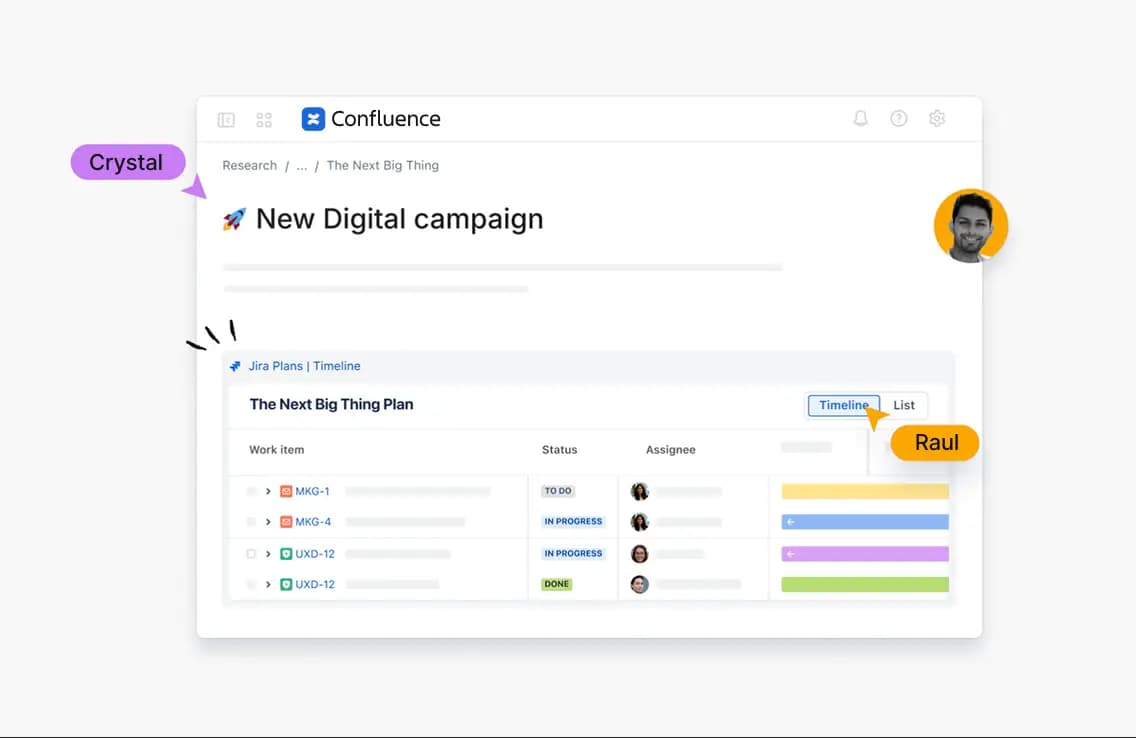Check the done UXD-12 row checkbox
Screen dimensions: 1136x738
251,584
